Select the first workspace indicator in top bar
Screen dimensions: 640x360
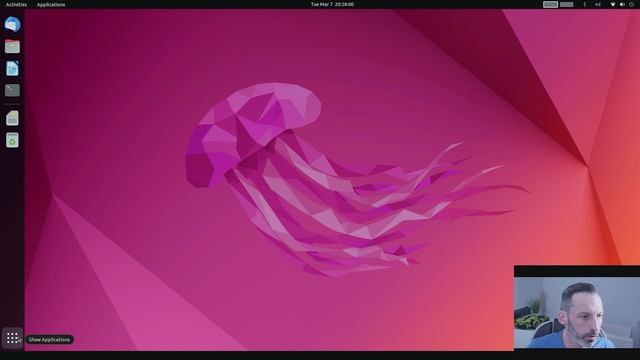pos(550,4)
